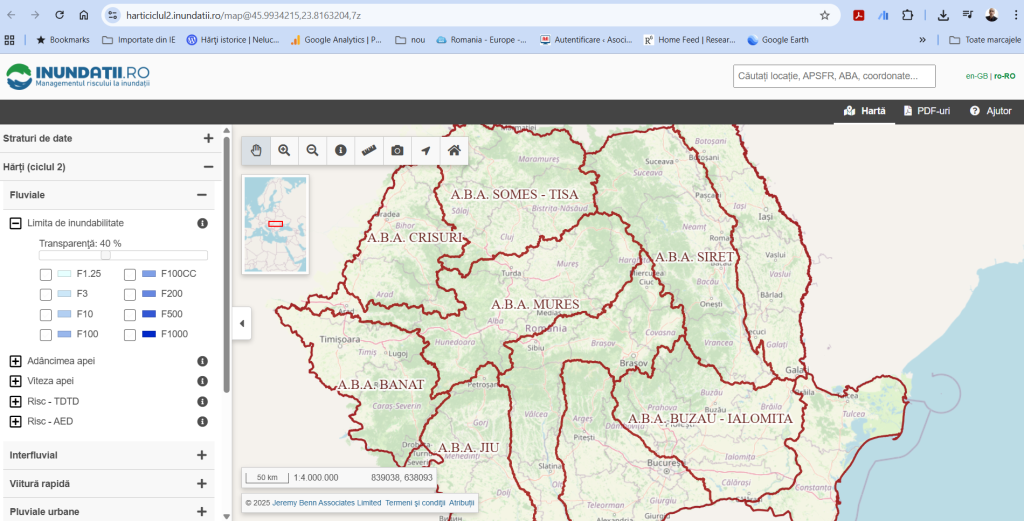The width and height of the screenshot is (1024, 521).
Task: Switch language to en-GB
Action: 975,76
